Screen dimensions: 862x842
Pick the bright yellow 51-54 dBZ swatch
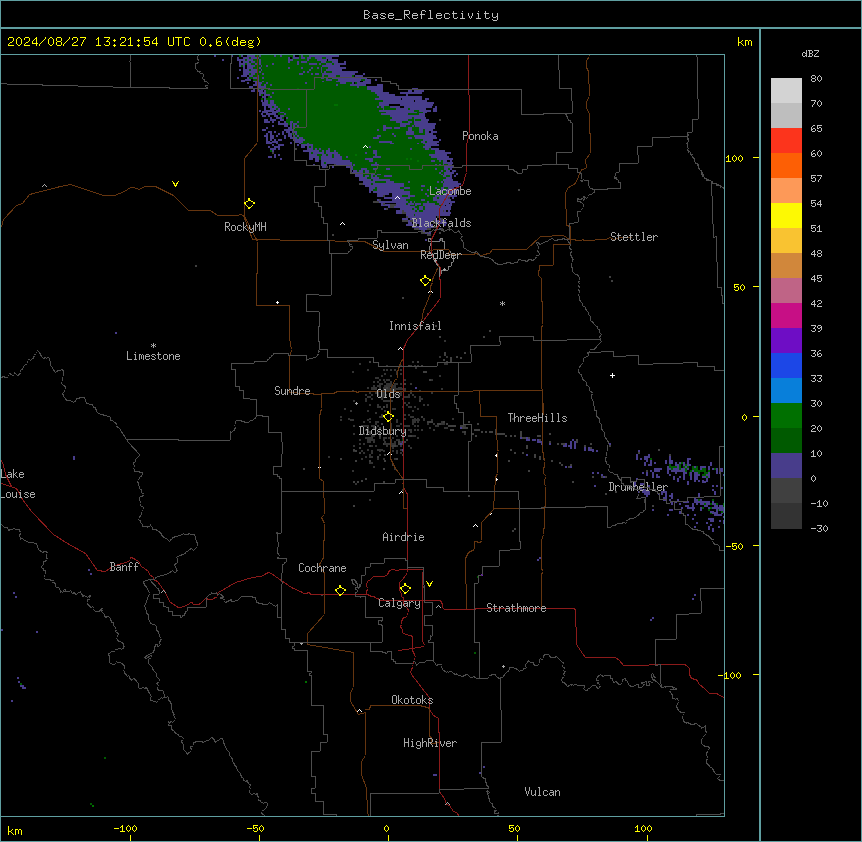[x=786, y=215]
